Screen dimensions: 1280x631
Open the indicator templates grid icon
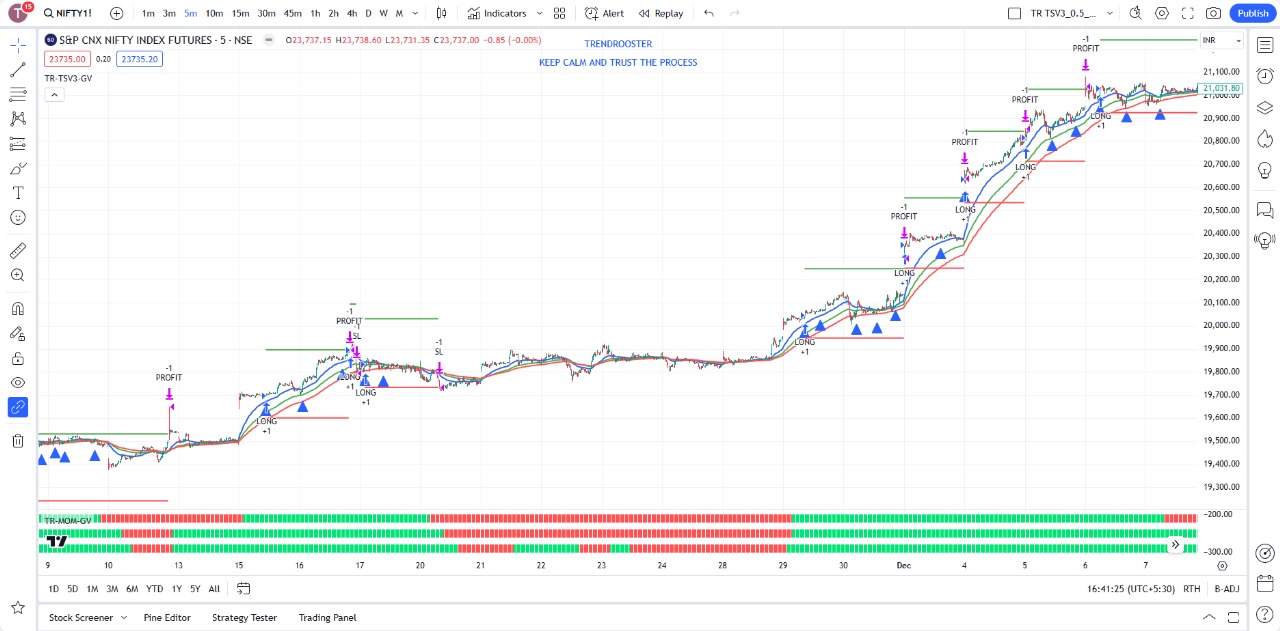pyautogui.click(x=561, y=13)
